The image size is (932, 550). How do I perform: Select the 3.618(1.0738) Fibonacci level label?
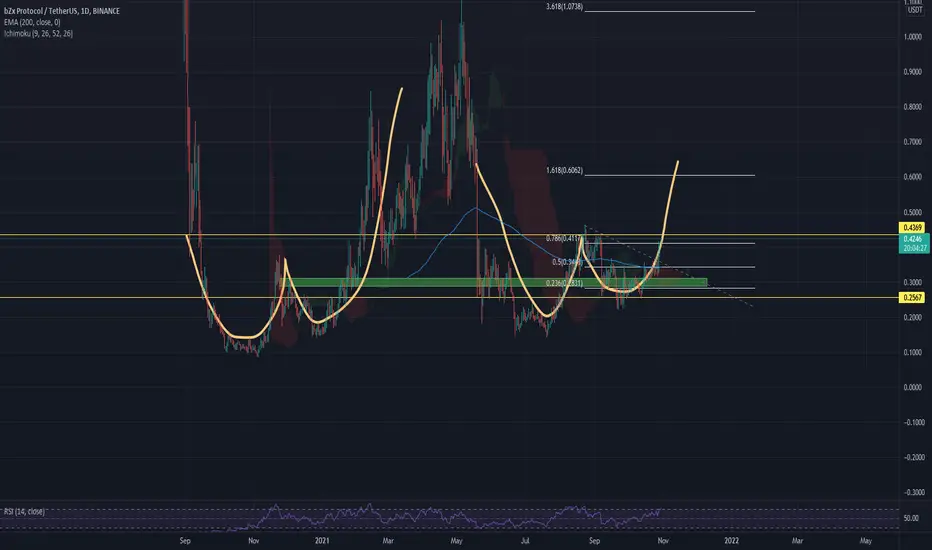pos(565,7)
